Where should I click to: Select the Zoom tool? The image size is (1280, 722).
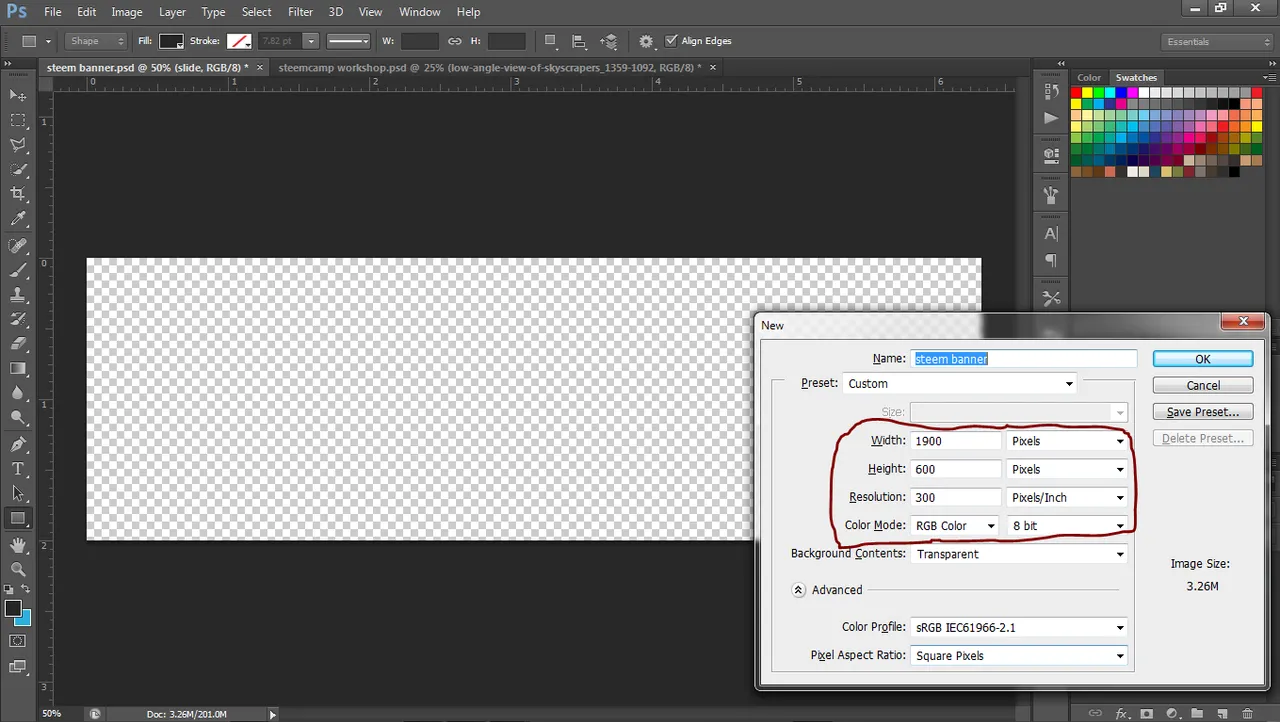tap(18, 570)
